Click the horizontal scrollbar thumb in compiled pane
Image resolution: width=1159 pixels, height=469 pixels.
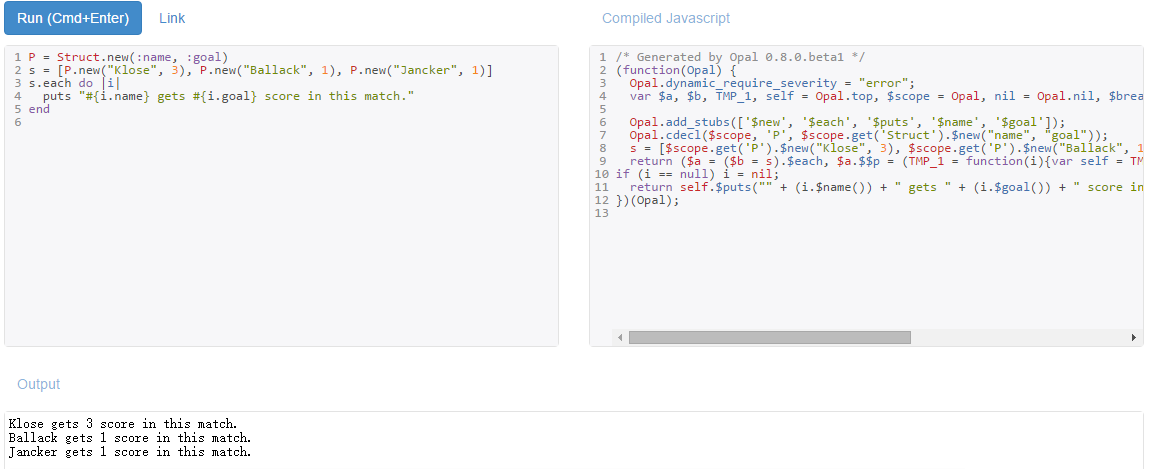click(769, 338)
